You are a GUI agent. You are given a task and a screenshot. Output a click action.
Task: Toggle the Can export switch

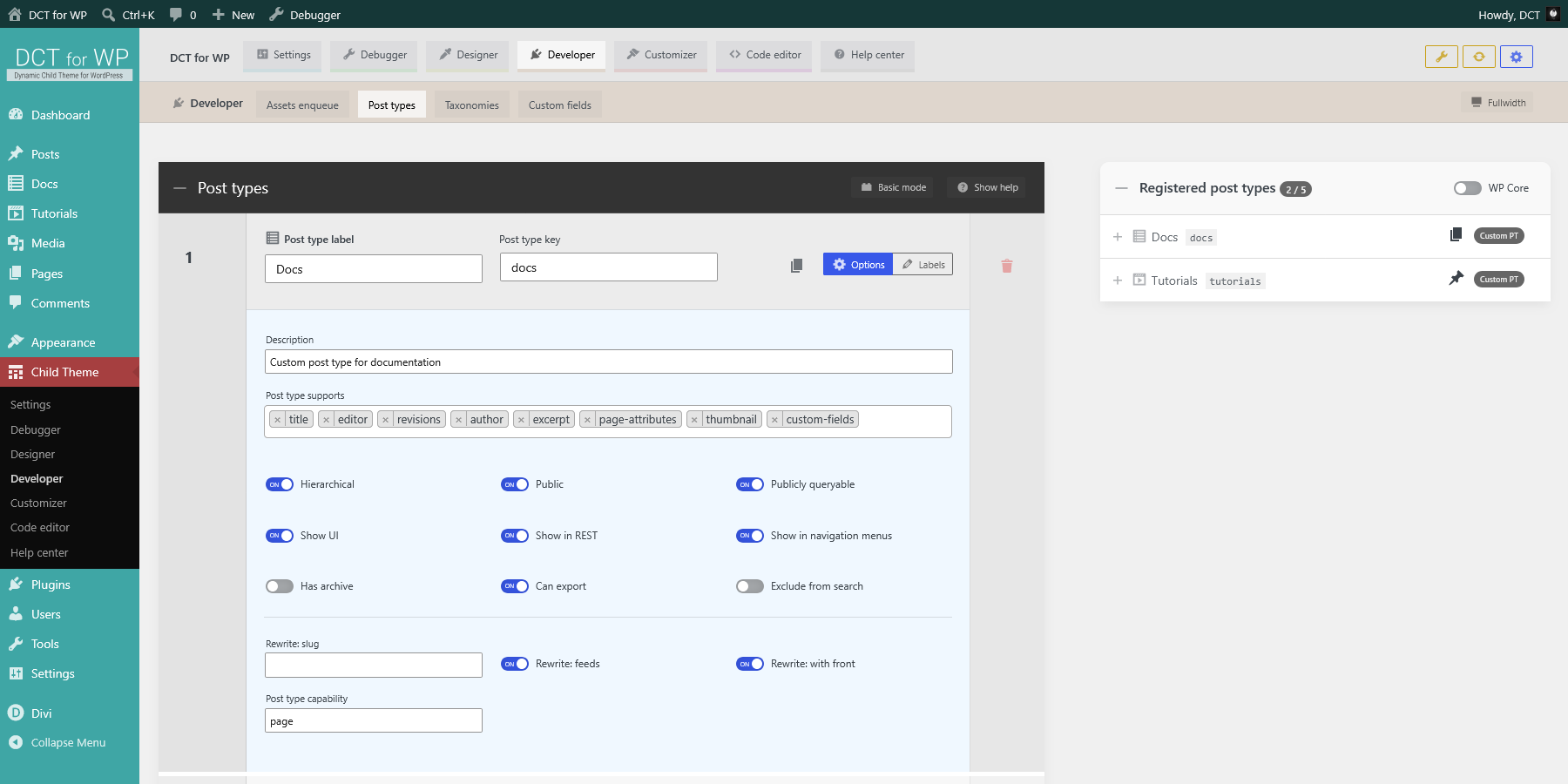(x=515, y=586)
